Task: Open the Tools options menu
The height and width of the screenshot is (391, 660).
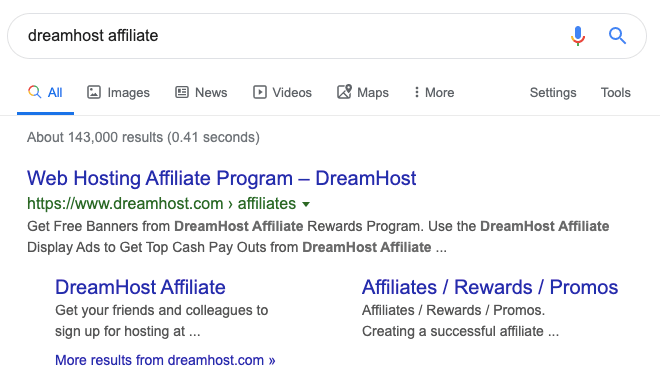Action: click(x=615, y=92)
